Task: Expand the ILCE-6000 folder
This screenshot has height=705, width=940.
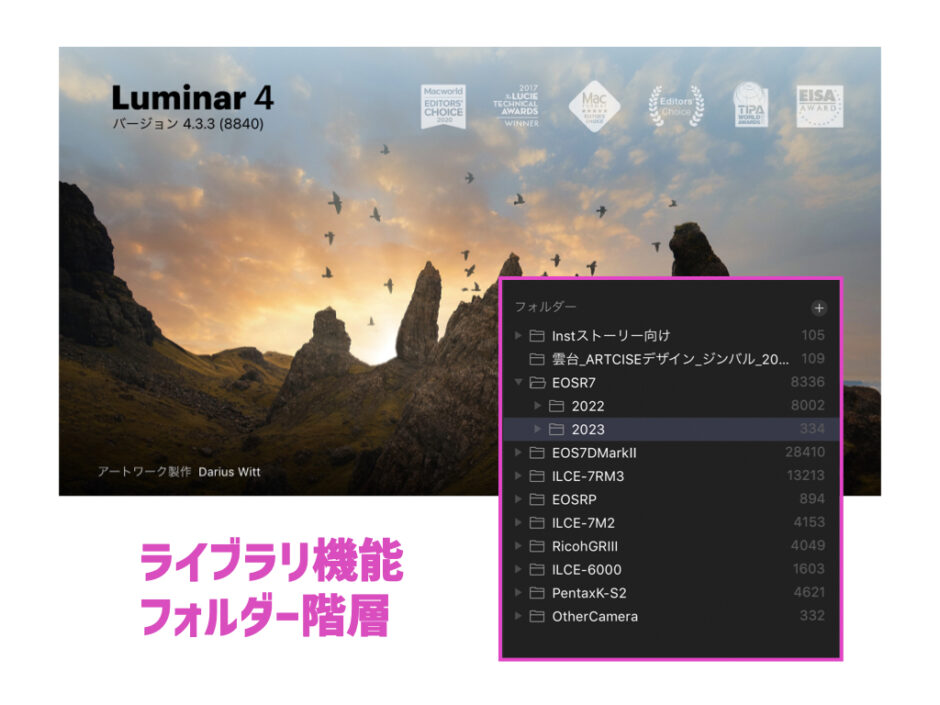Action: pos(518,570)
